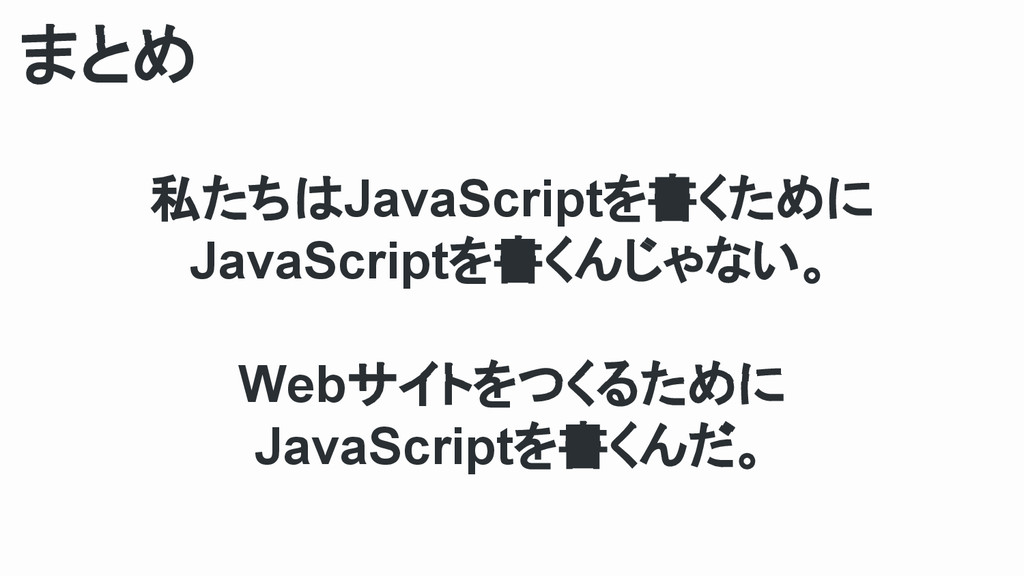Image resolution: width=1024 pixels, height=576 pixels.
Task: Click the ま character in the heading
Action: pos(48,55)
